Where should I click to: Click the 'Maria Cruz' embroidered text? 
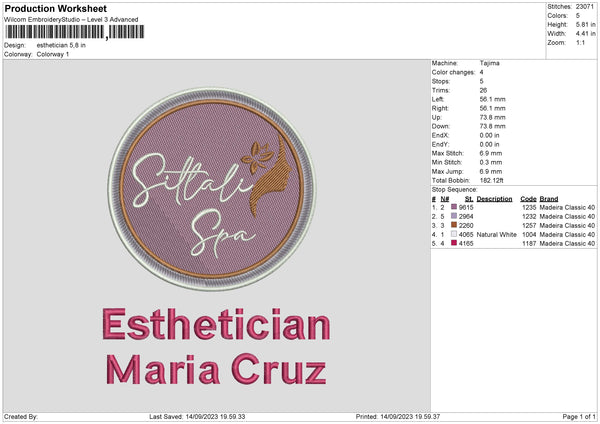pyautogui.click(x=216, y=369)
